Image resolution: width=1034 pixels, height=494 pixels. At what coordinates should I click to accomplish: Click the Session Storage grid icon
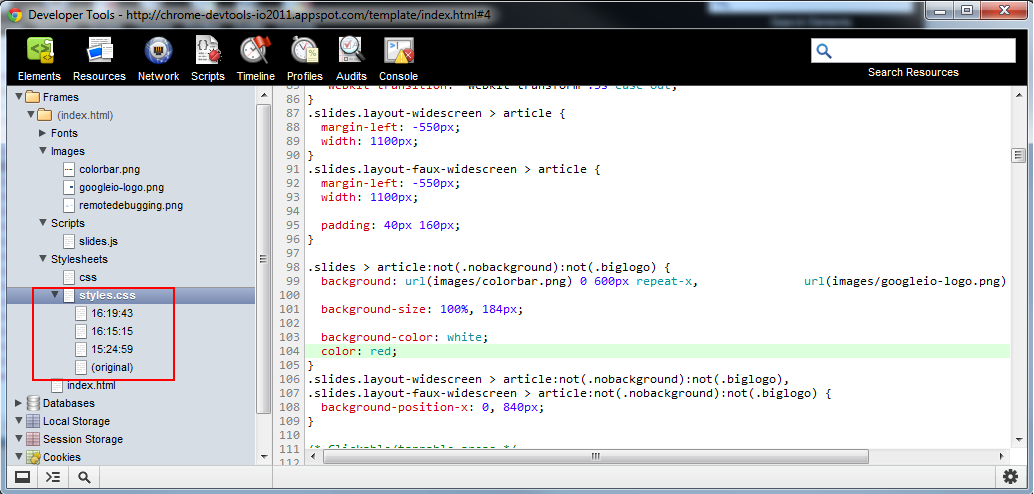[33, 439]
